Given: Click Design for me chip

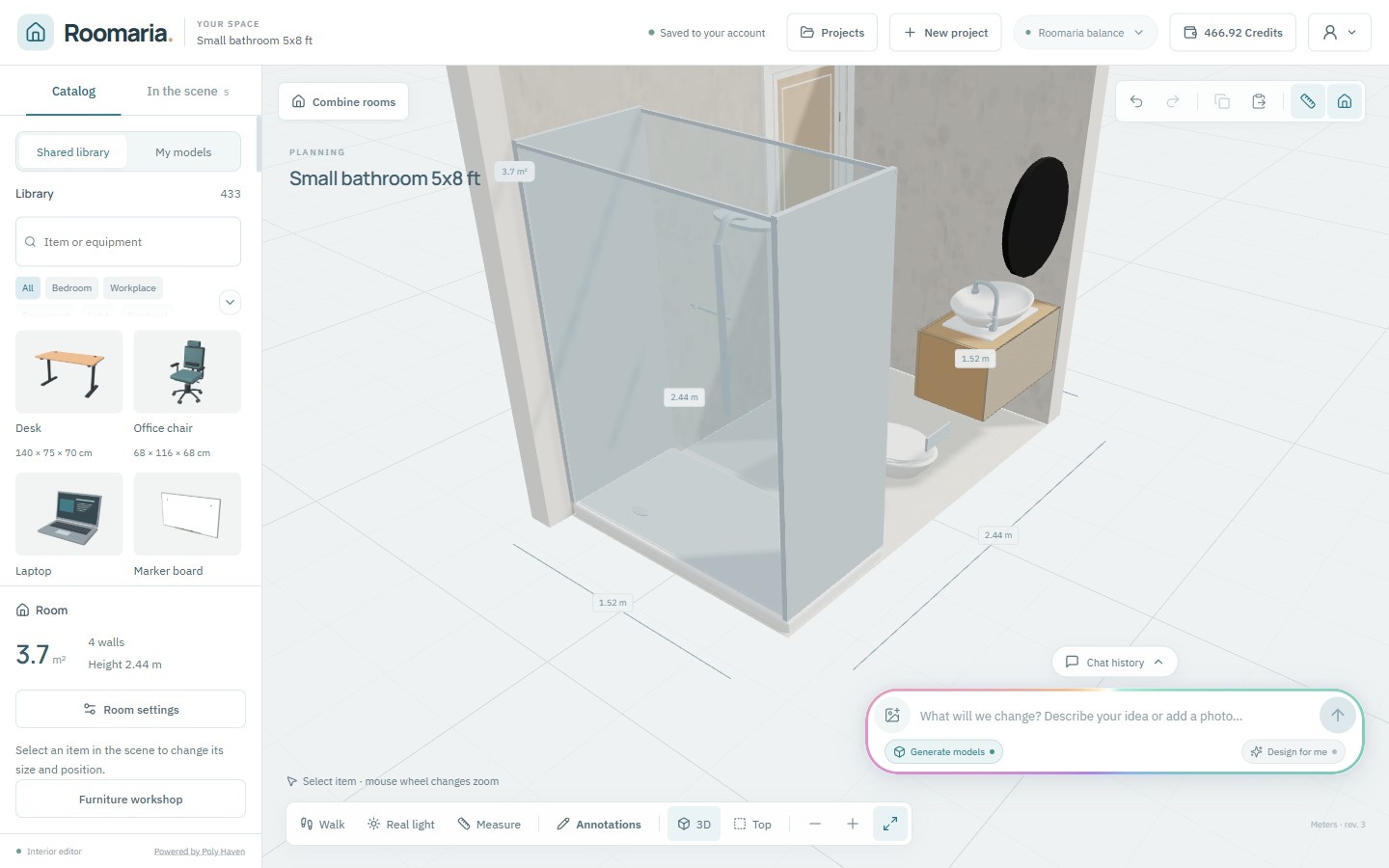Looking at the screenshot, I should coord(1294,751).
